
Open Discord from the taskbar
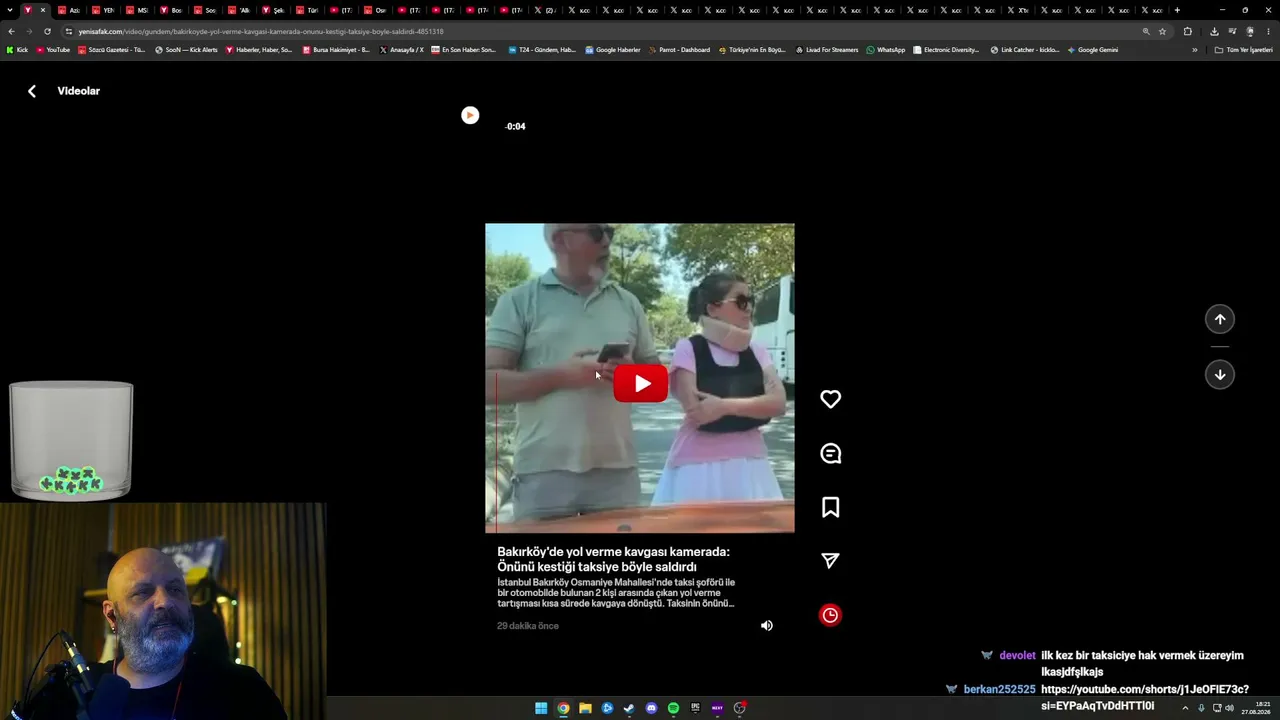coord(651,708)
